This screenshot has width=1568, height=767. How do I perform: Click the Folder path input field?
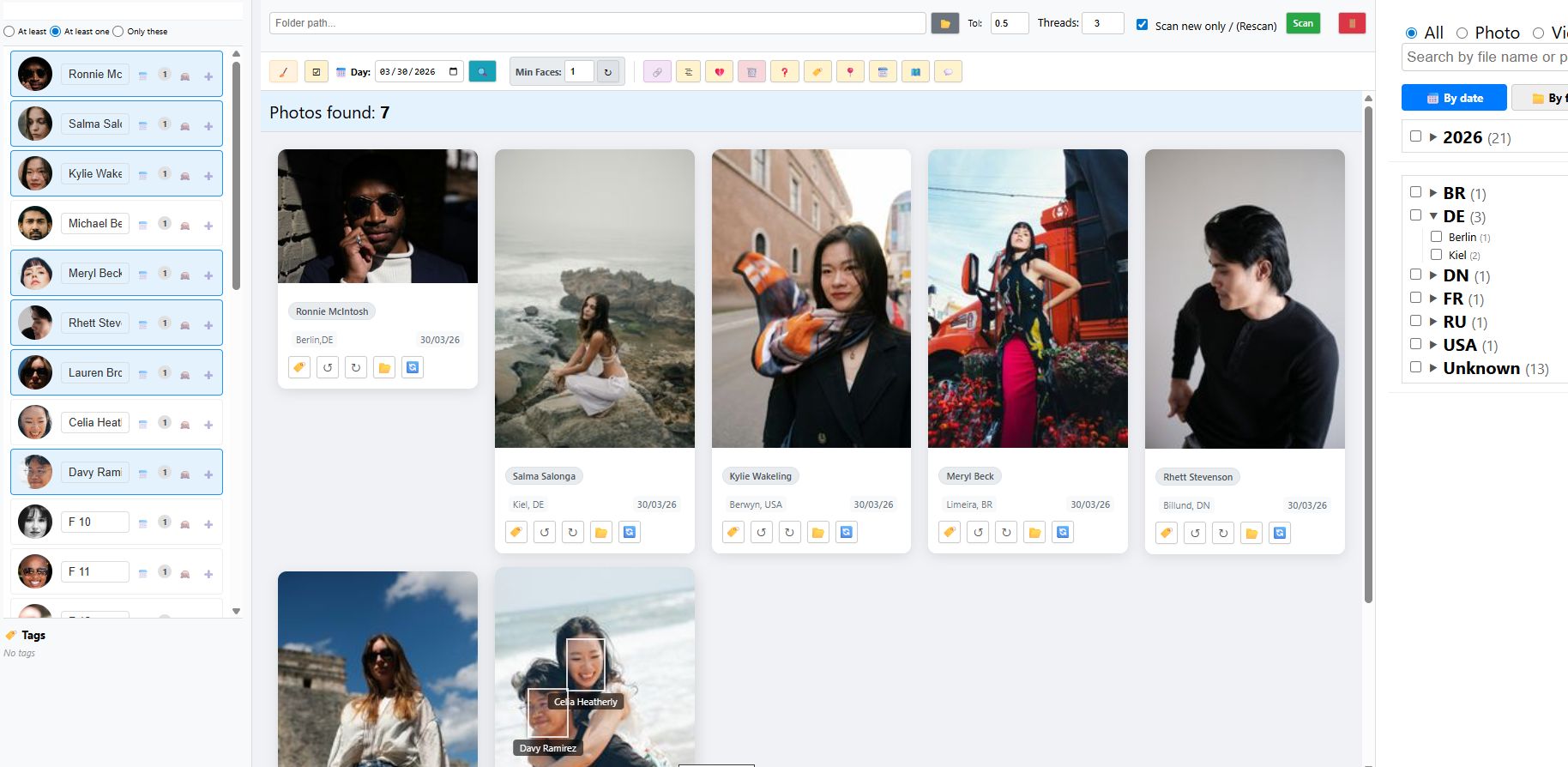tap(597, 23)
